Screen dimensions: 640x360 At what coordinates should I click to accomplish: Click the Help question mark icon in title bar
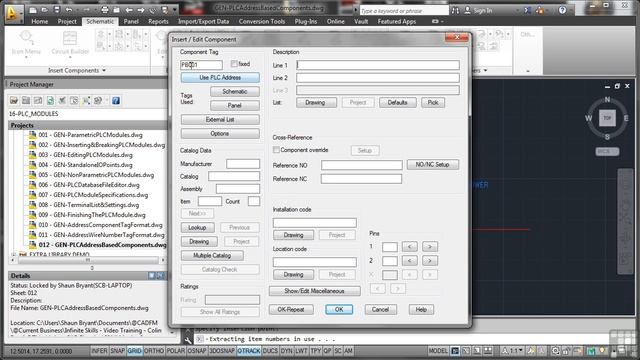562,10
